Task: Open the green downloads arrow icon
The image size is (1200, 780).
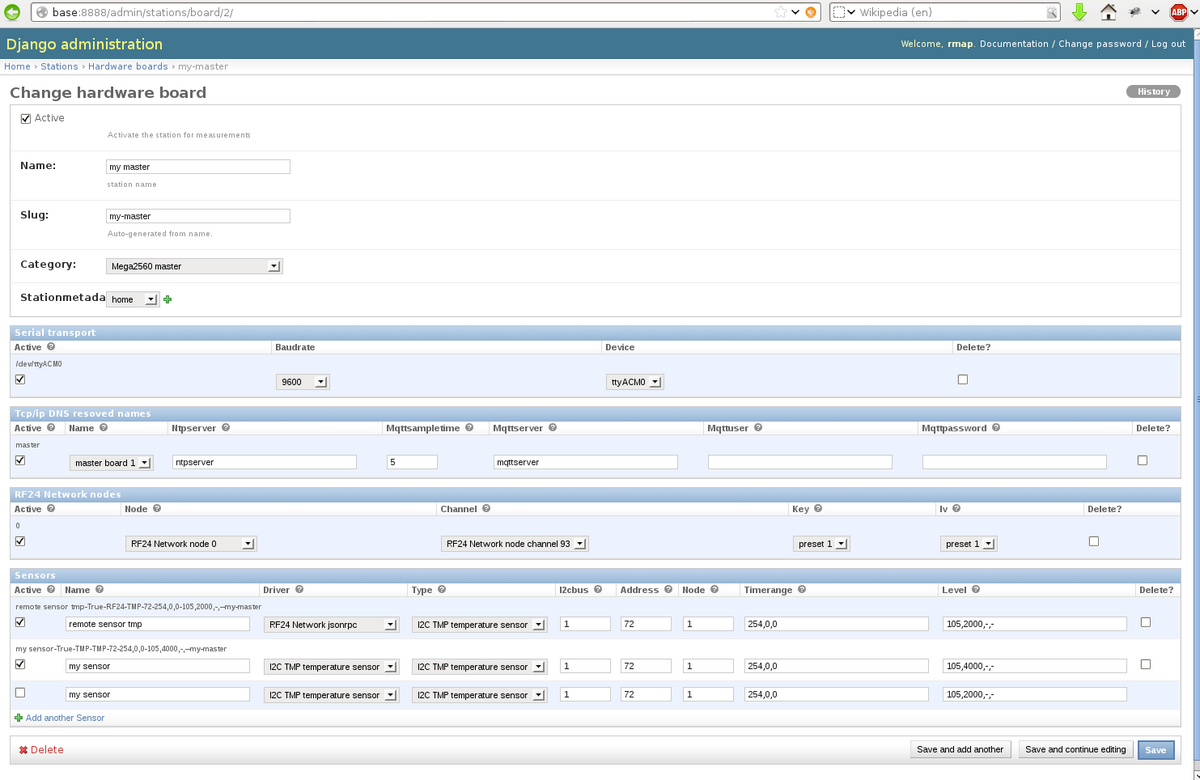Action: (1079, 12)
